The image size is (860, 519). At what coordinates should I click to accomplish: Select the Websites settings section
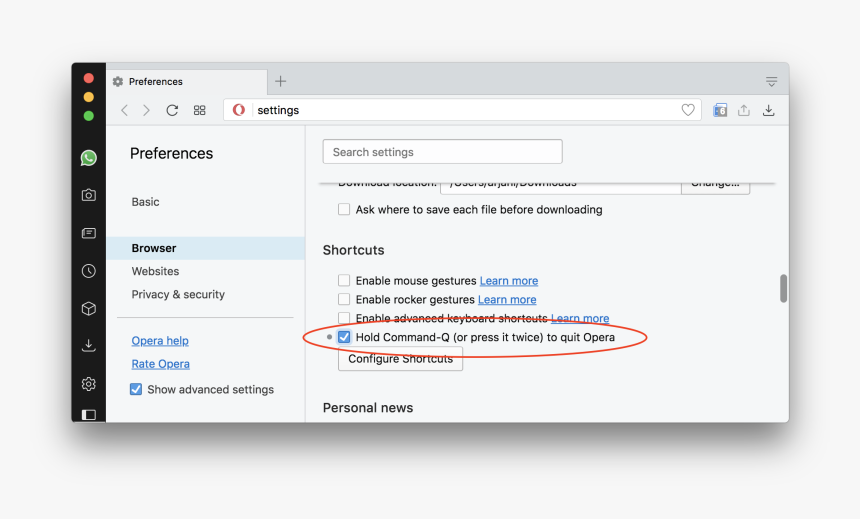(155, 271)
